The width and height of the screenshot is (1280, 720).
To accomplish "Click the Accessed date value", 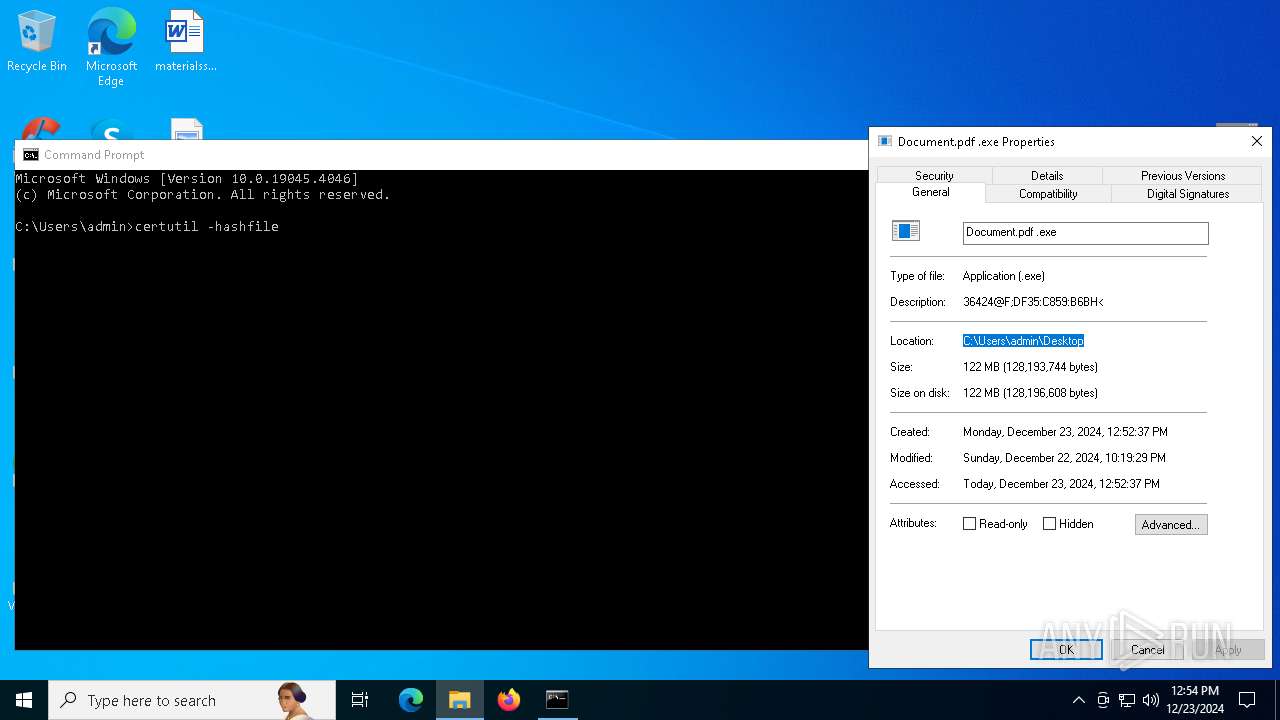I will coord(1061,484).
